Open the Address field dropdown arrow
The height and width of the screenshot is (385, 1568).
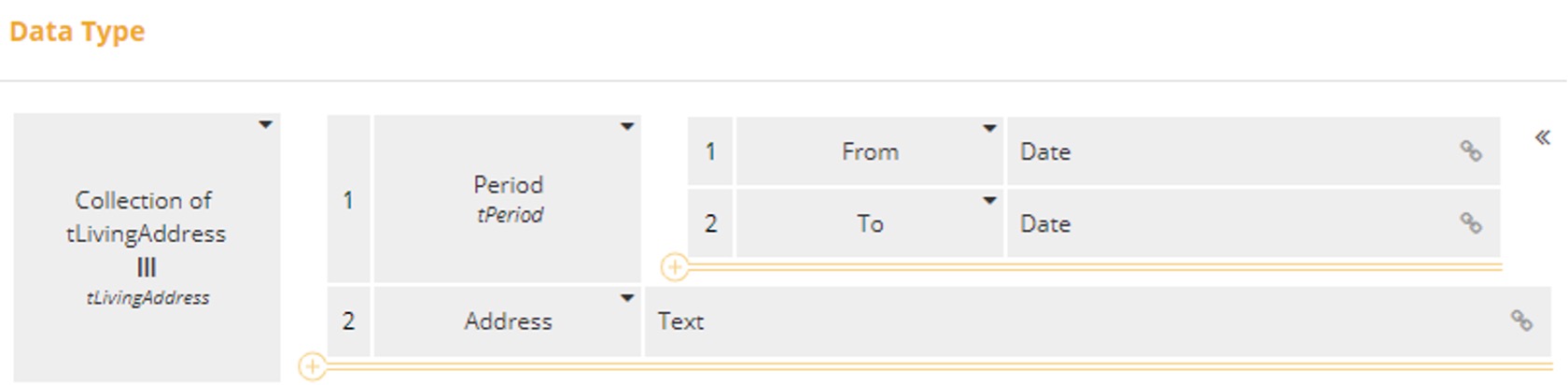tap(627, 298)
